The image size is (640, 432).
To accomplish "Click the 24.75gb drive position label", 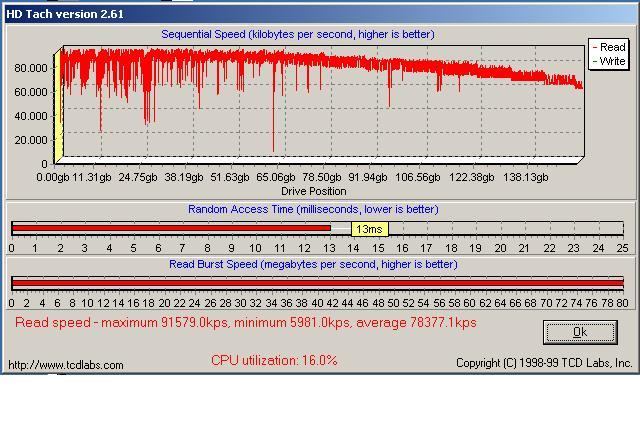I will (x=138, y=178).
